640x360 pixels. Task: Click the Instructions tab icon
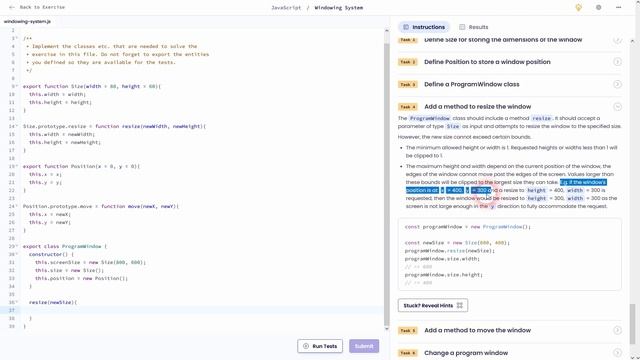406,27
